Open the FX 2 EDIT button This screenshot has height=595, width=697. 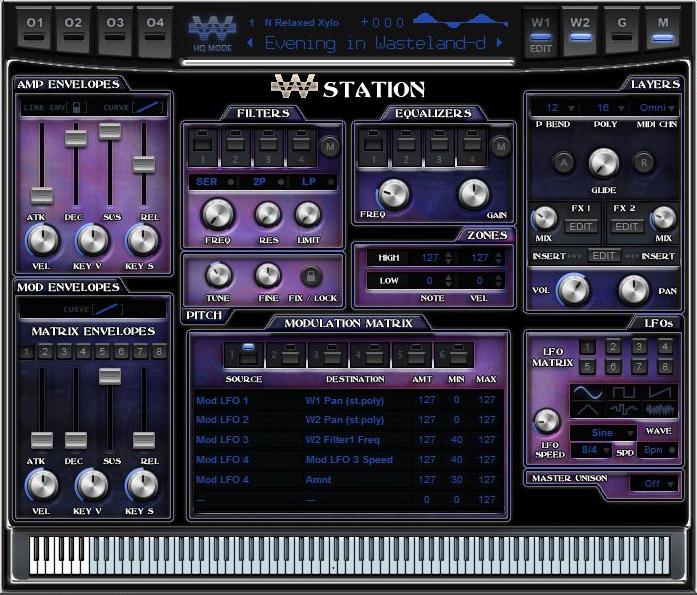[627, 227]
